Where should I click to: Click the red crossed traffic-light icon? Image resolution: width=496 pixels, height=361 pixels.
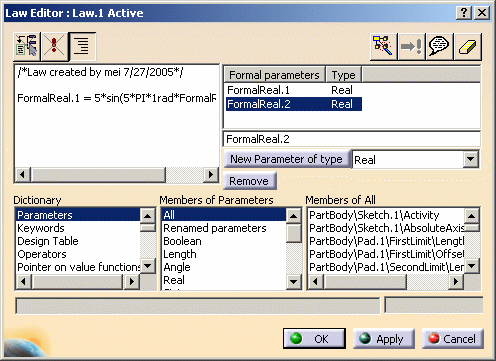54,46
